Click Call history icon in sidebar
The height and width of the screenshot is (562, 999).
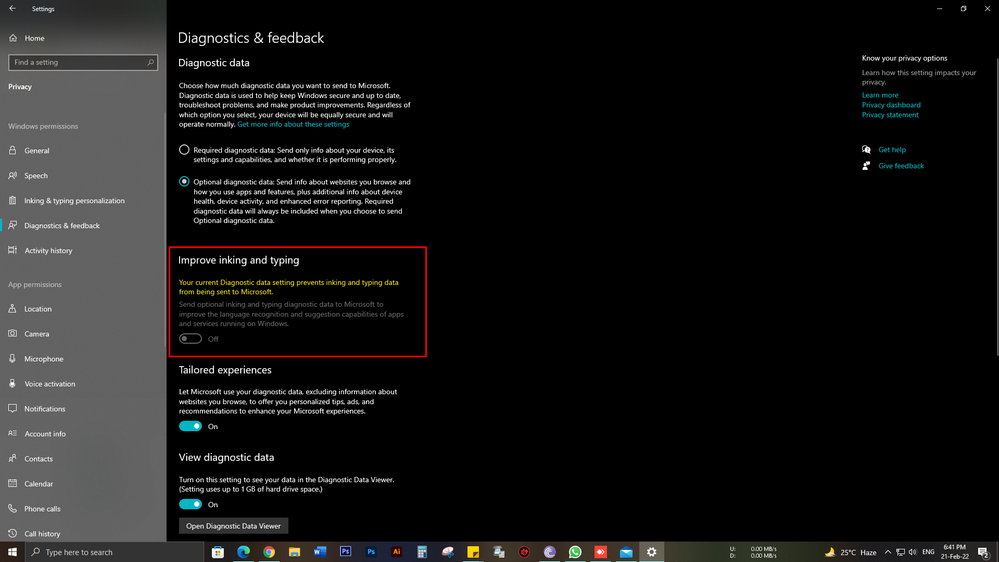pos(13,533)
